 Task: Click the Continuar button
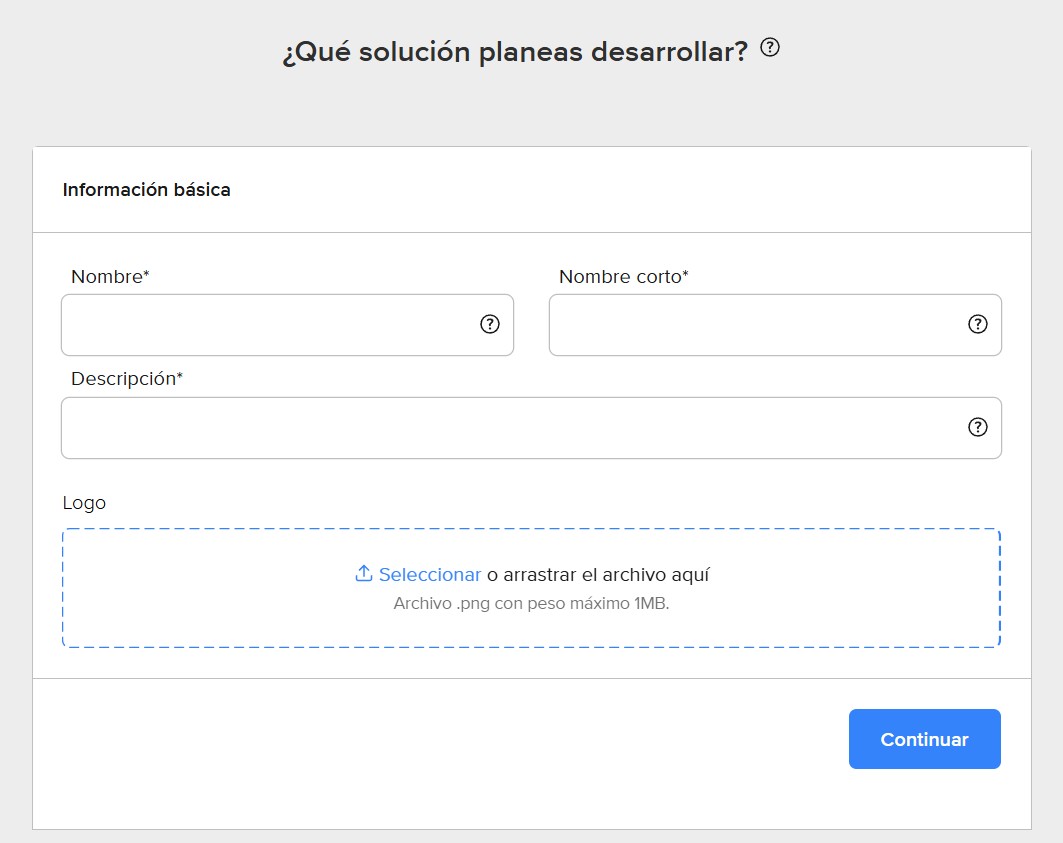coord(924,739)
